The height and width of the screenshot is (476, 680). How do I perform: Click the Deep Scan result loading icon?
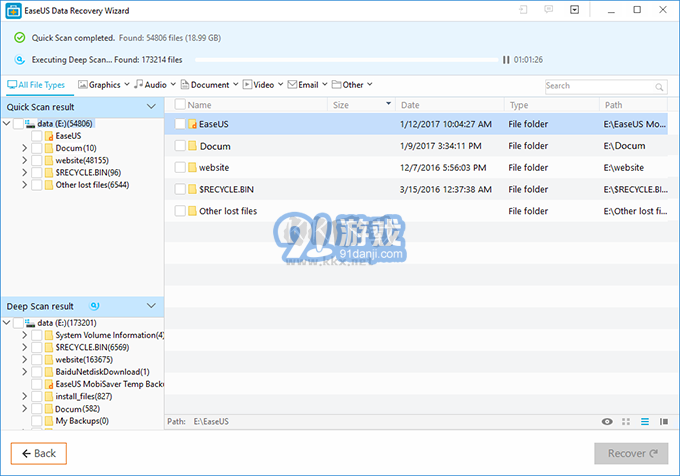94,306
